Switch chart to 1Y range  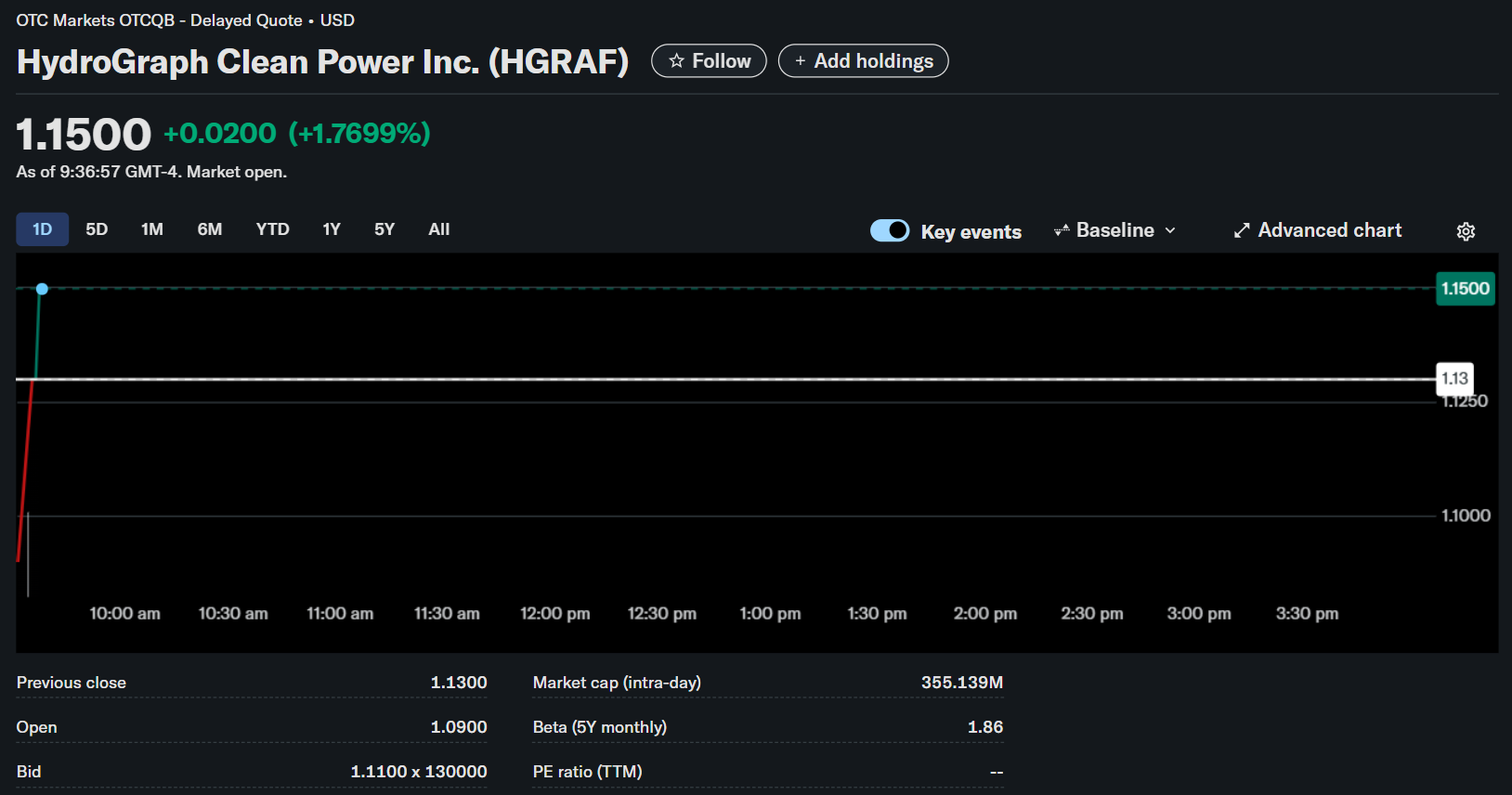[332, 229]
